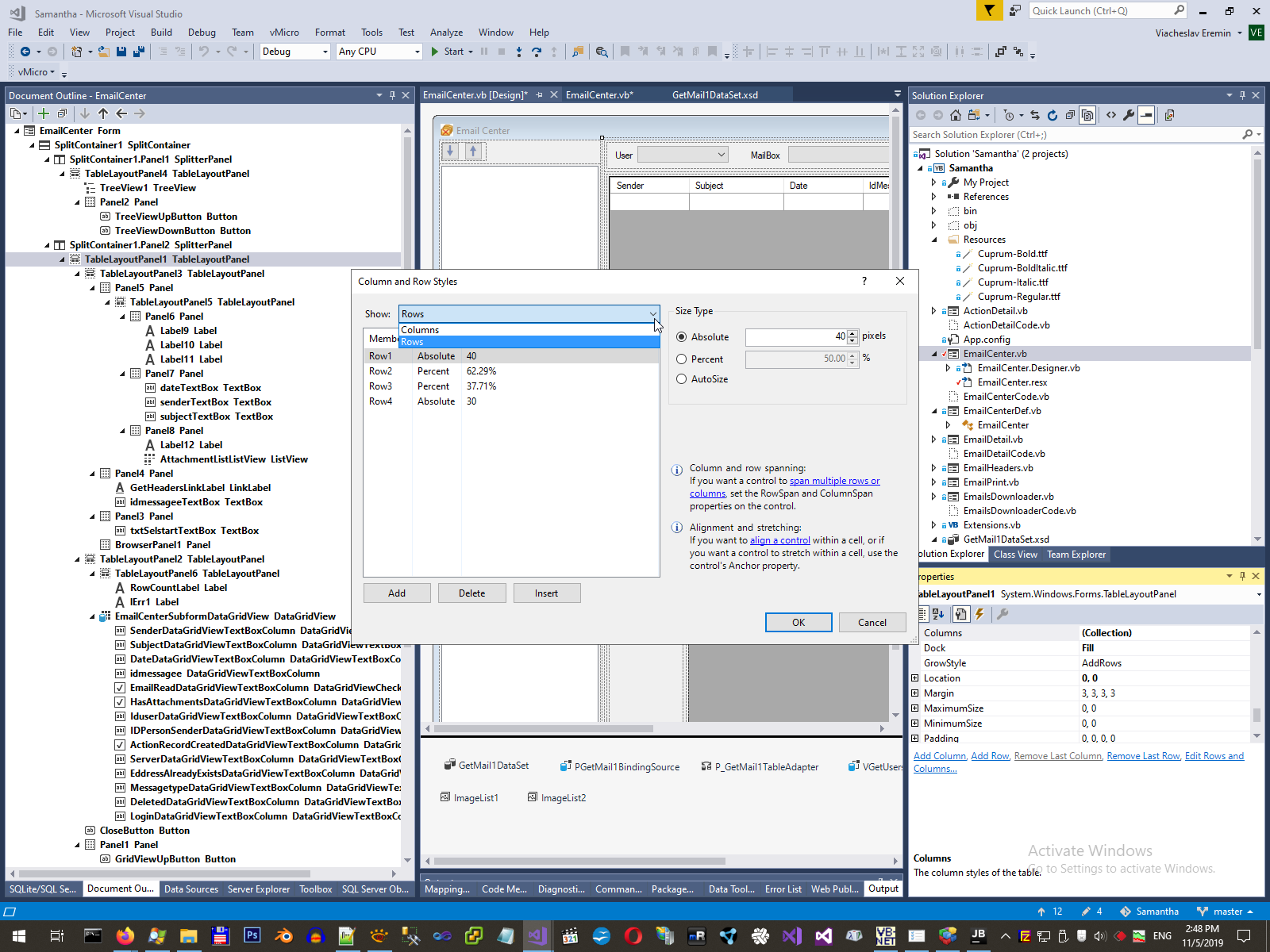Expand the Location property
1270x952 pixels.
[x=915, y=678]
